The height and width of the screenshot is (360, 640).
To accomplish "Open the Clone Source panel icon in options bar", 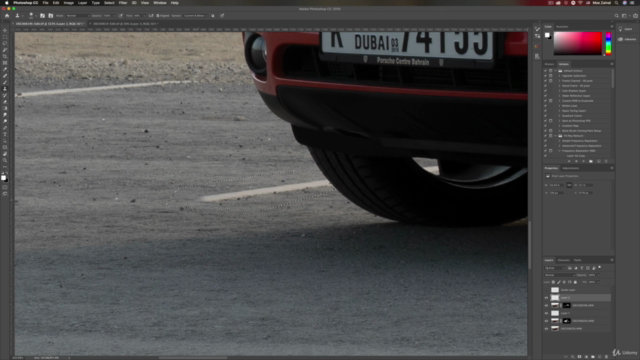I will [x=51, y=16].
